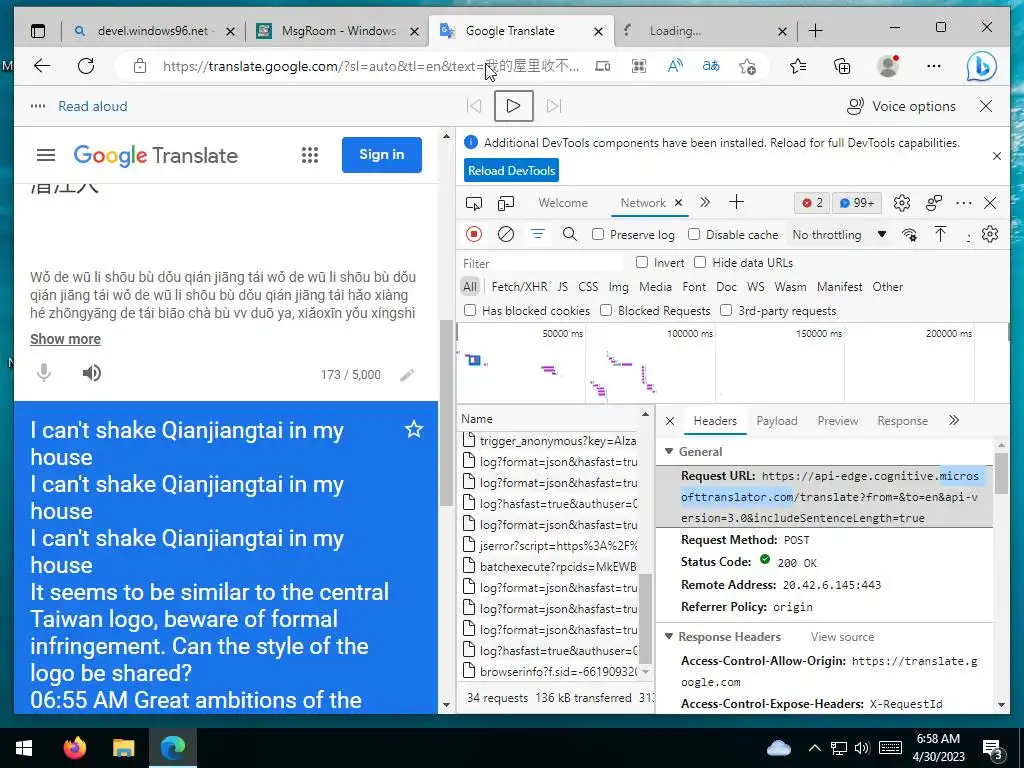Click the network timeline overview
Image resolution: width=1024 pixels, height=768 pixels.
tap(733, 363)
